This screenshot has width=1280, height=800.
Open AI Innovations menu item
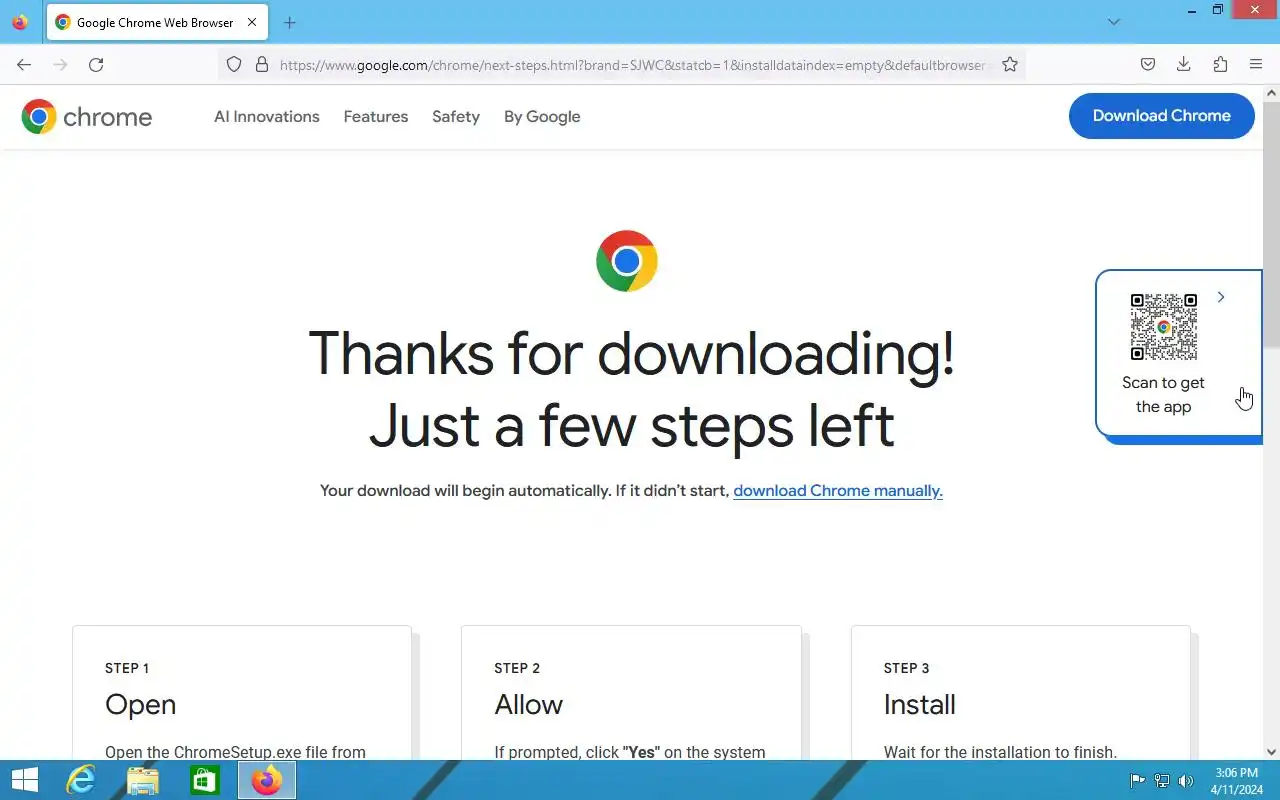click(x=267, y=117)
